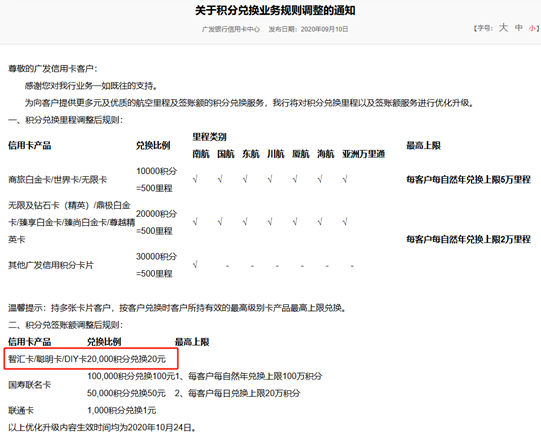541x433 pixels.
Task: Click the 温馨提示 note about multiple cards
Action: (177, 308)
